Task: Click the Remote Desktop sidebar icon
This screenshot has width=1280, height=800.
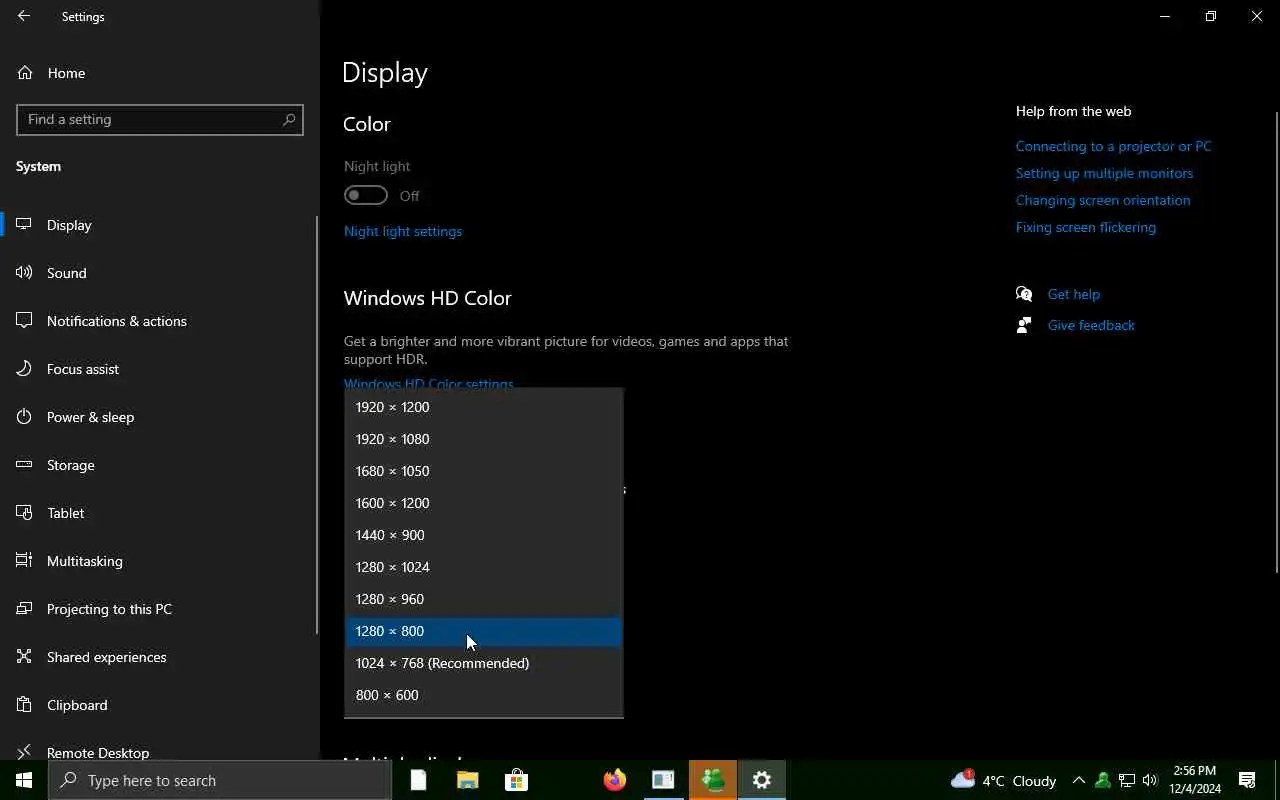Action: point(24,753)
